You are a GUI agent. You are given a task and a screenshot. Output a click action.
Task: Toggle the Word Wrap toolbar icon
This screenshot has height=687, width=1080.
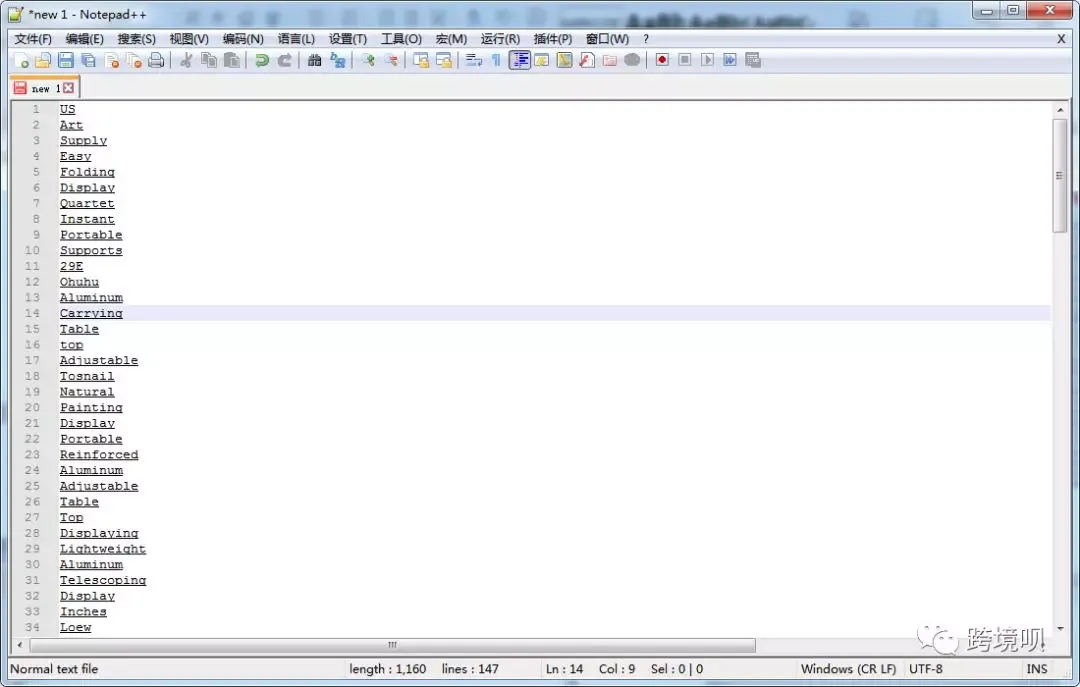point(473,61)
